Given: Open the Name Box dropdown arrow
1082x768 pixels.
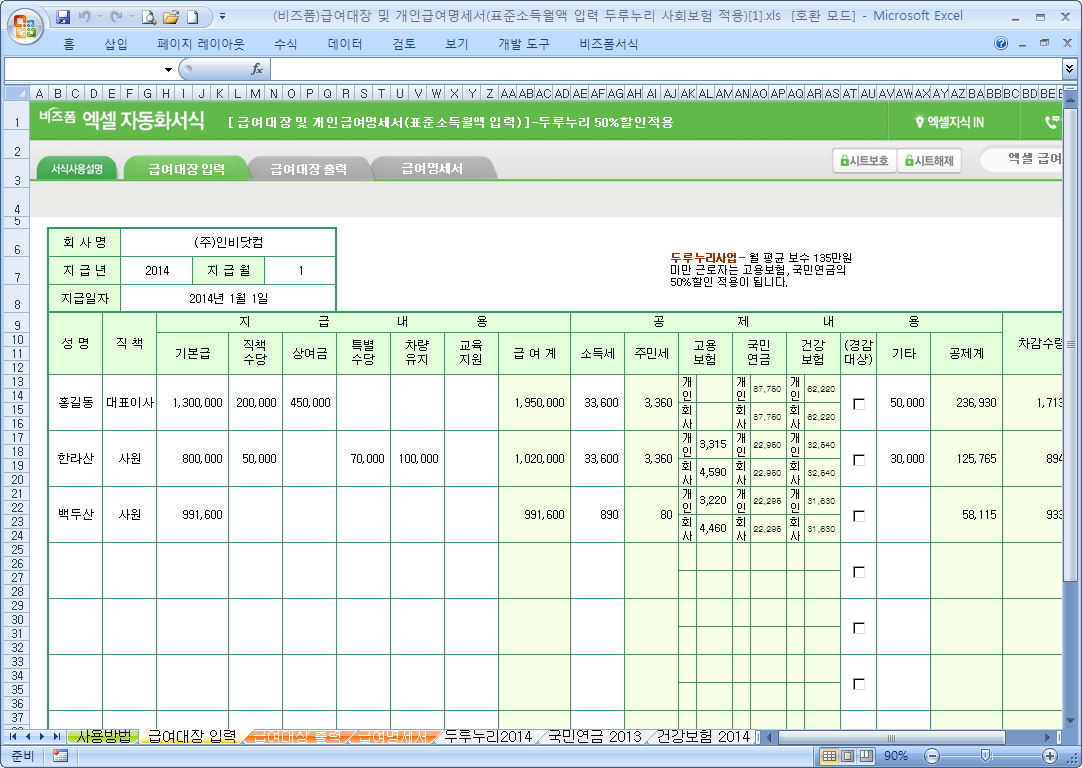Looking at the screenshot, I should point(168,69).
